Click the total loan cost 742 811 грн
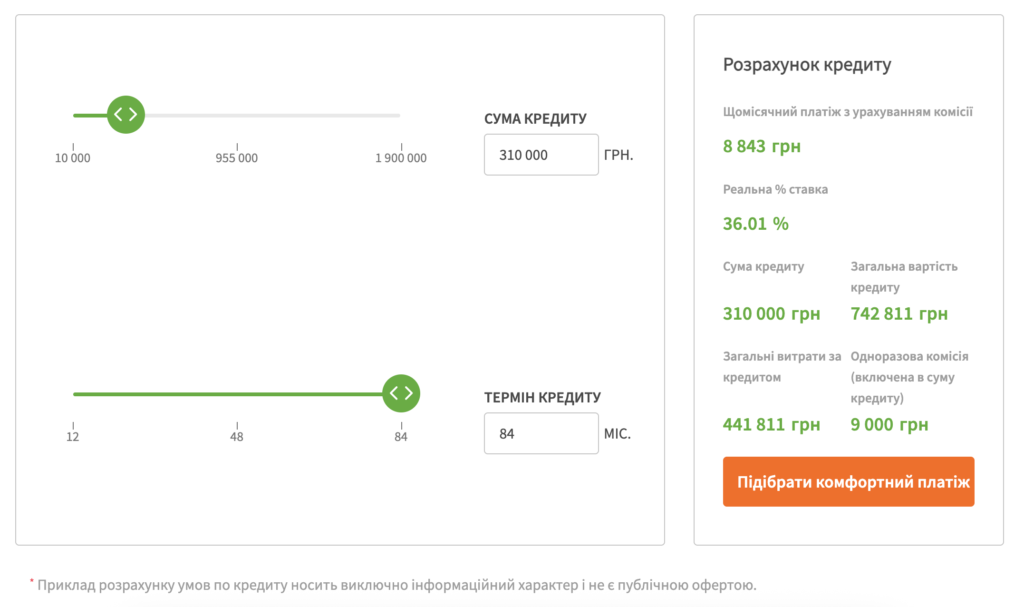The height and width of the screenshot is (607, 1024). pyautogui.click(x=899, y=314)
